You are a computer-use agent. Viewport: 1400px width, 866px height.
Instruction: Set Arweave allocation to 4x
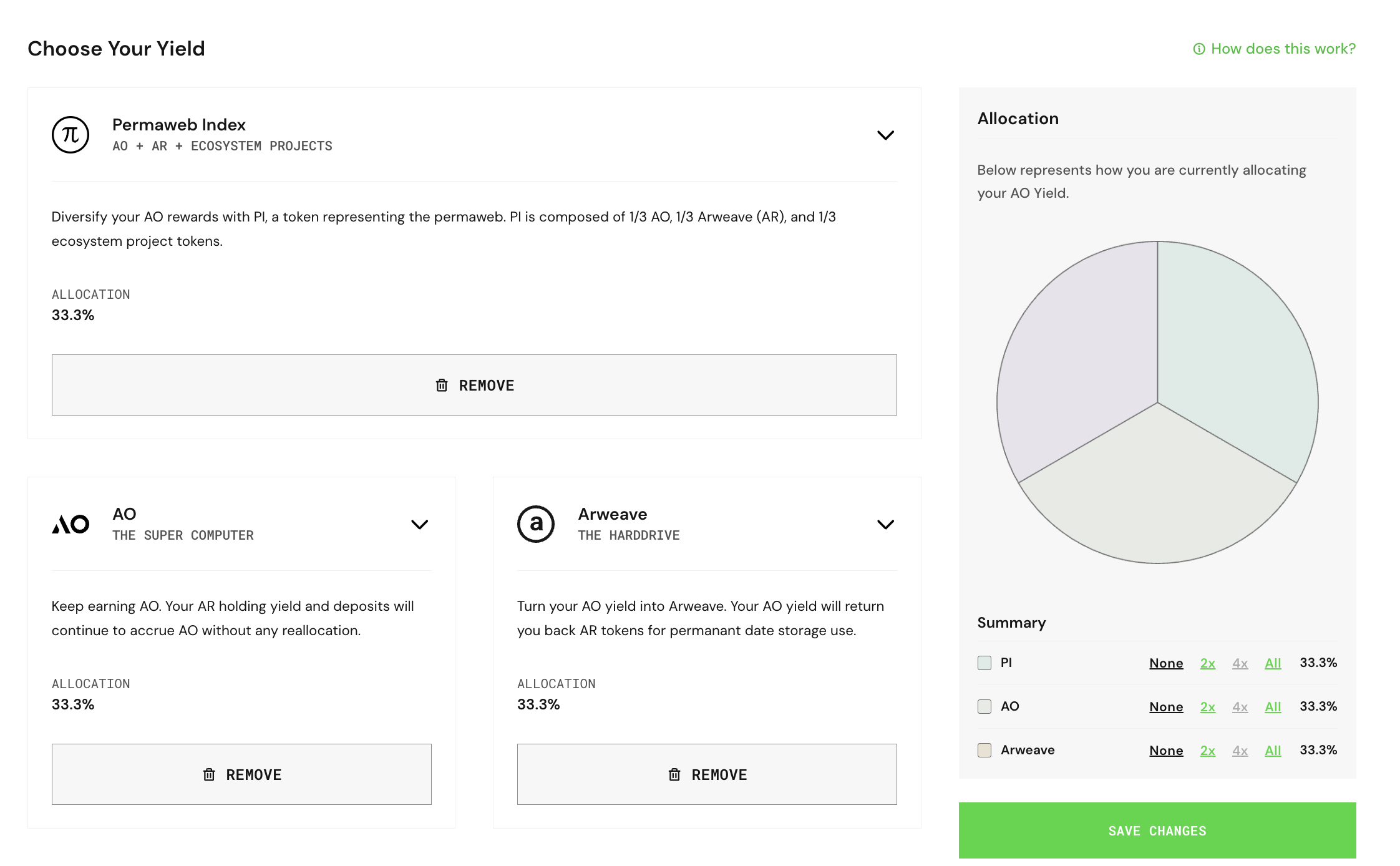pyautogui.click(x=1240, y=751)
